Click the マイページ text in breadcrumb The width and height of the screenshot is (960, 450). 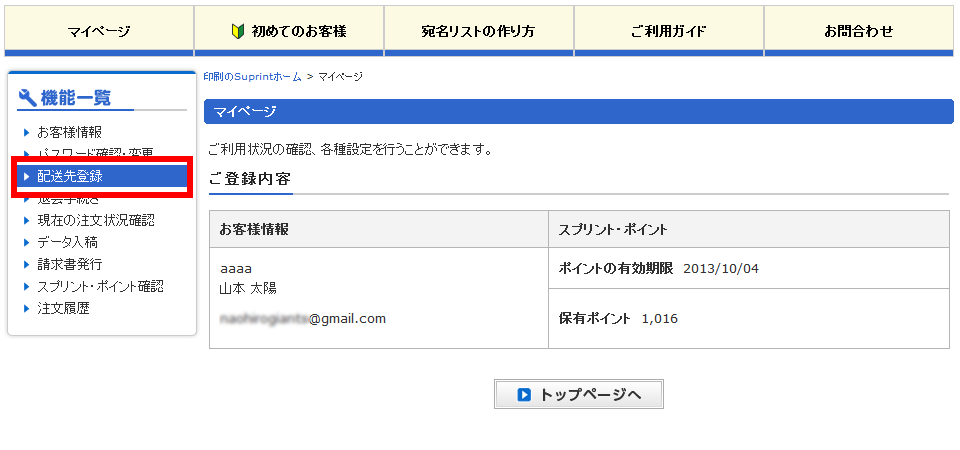pos(340,77)
